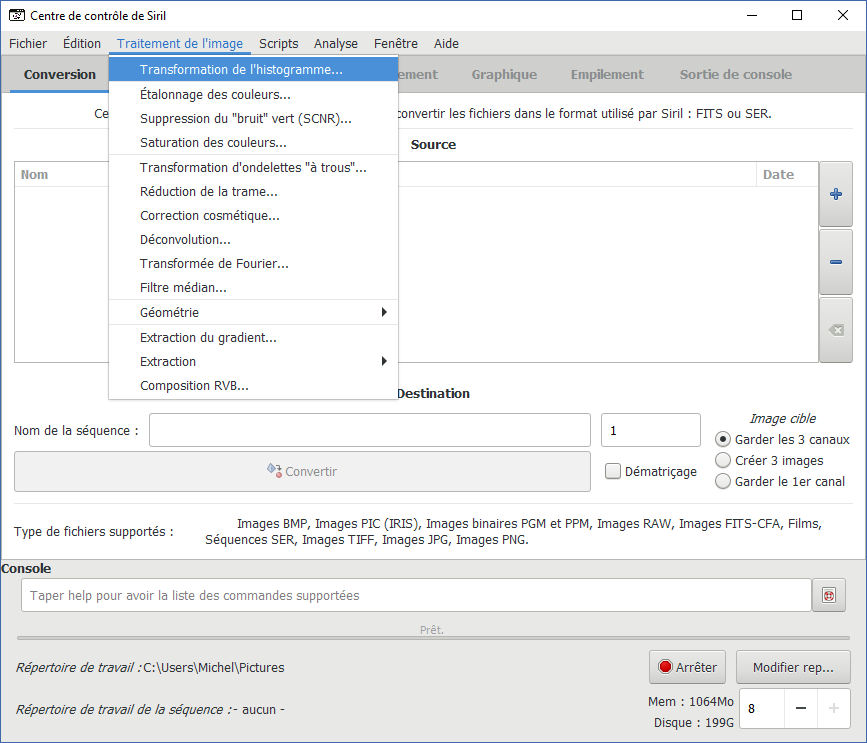
Task: Focus the Nom de la séquence field
Action: [x=370, y=430]
